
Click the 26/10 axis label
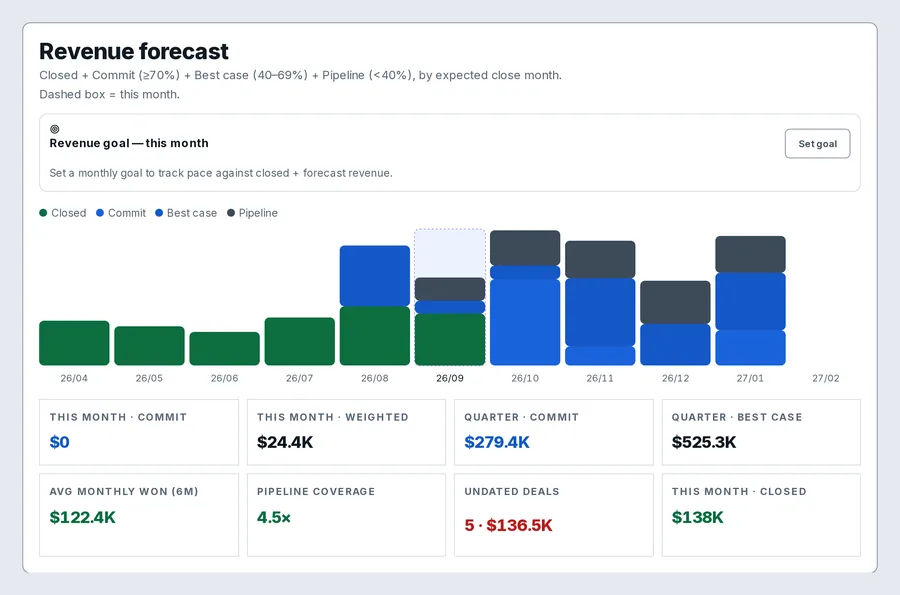pos(525,378)
